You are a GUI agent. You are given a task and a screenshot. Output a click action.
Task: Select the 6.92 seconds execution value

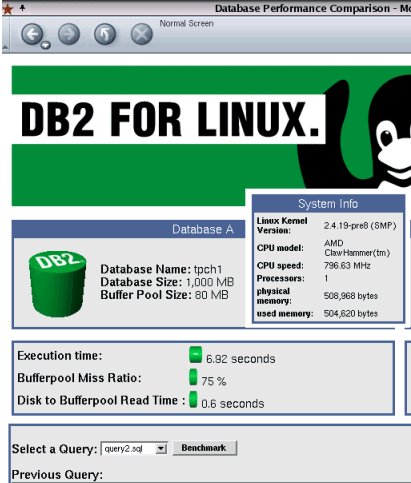[241, 359]
